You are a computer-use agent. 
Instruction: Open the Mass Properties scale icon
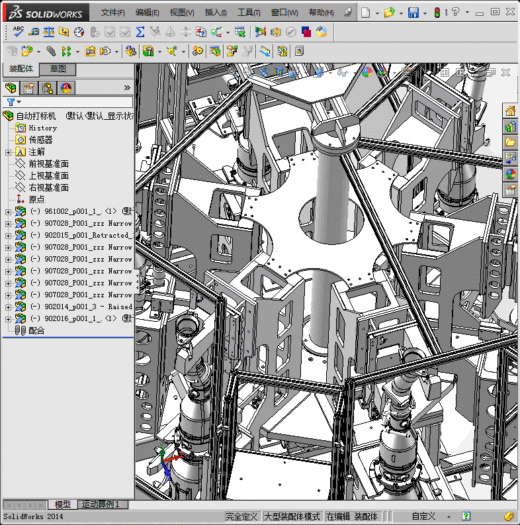(49, 32)
